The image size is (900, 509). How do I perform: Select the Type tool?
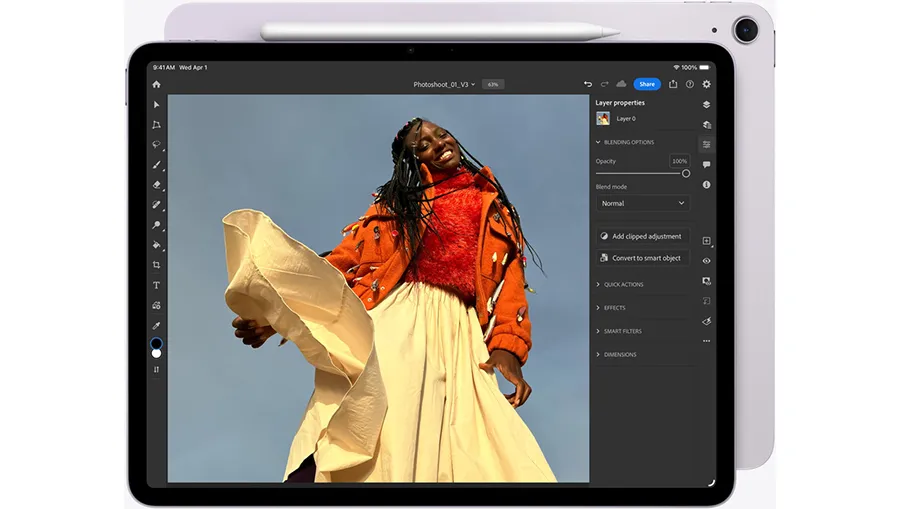[156, 285]
